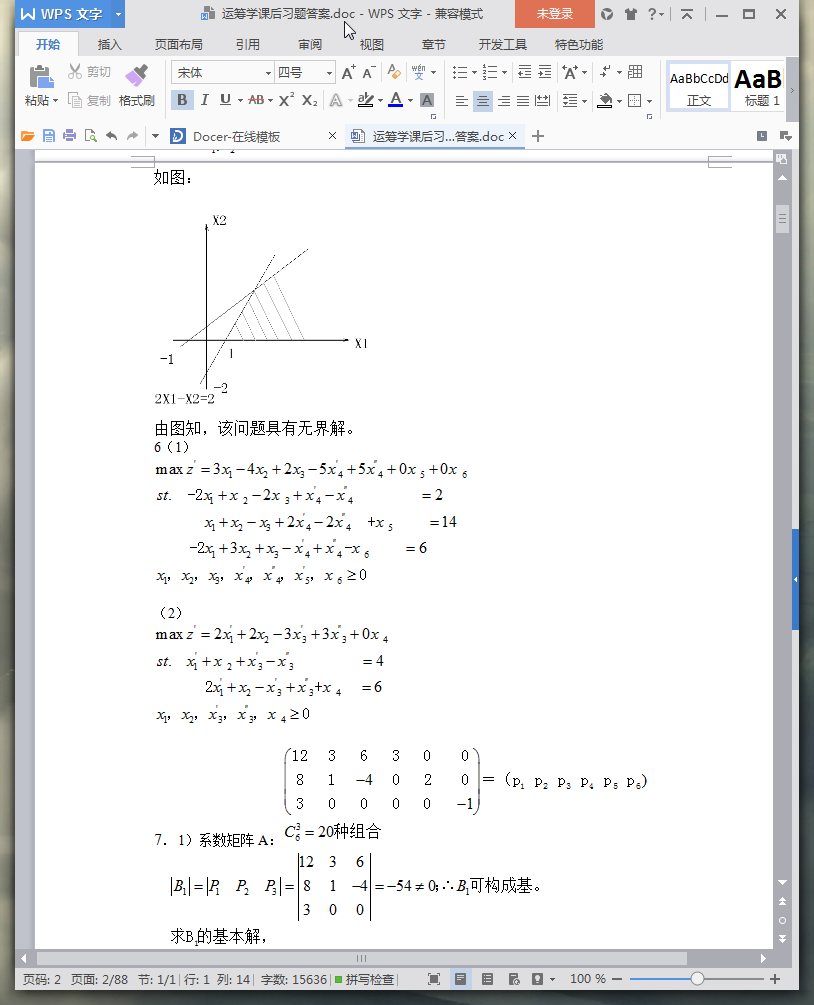Screen dimensions: 814x1005
Task: Open the 插入 ribbon tab
Action: point(110,44)
